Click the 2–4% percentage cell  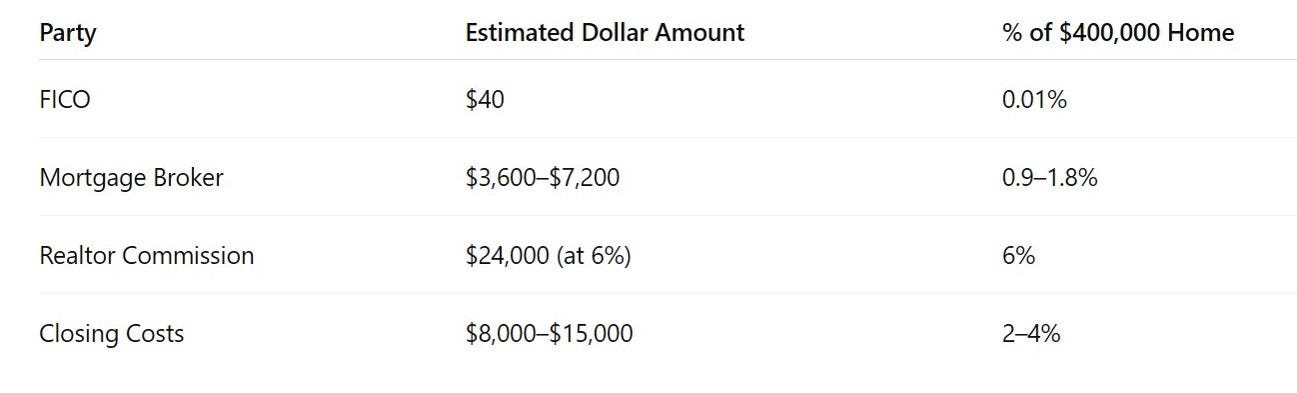(1031, 333)
